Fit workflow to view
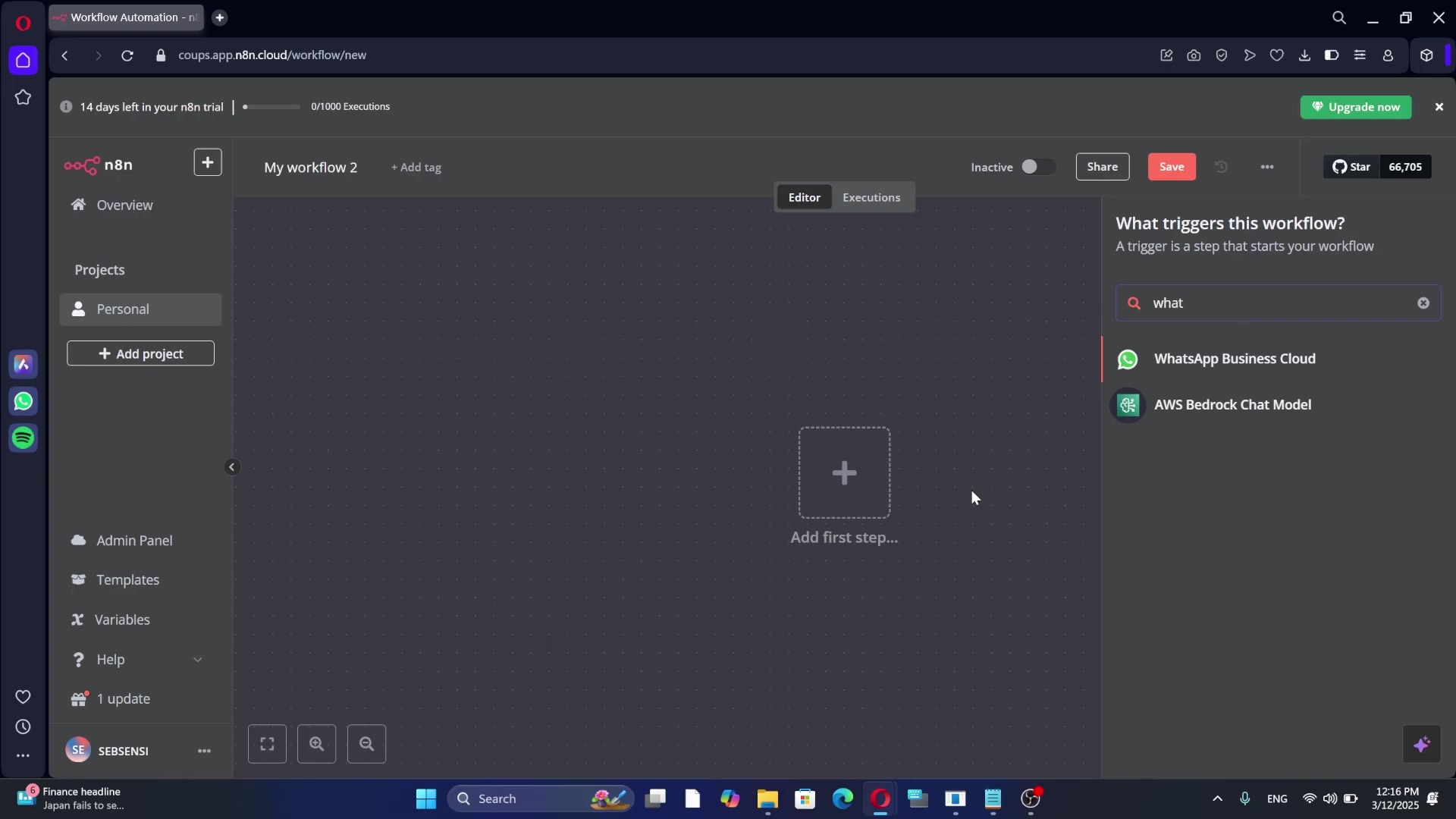1456x819 pixels. tap(267, 744)
